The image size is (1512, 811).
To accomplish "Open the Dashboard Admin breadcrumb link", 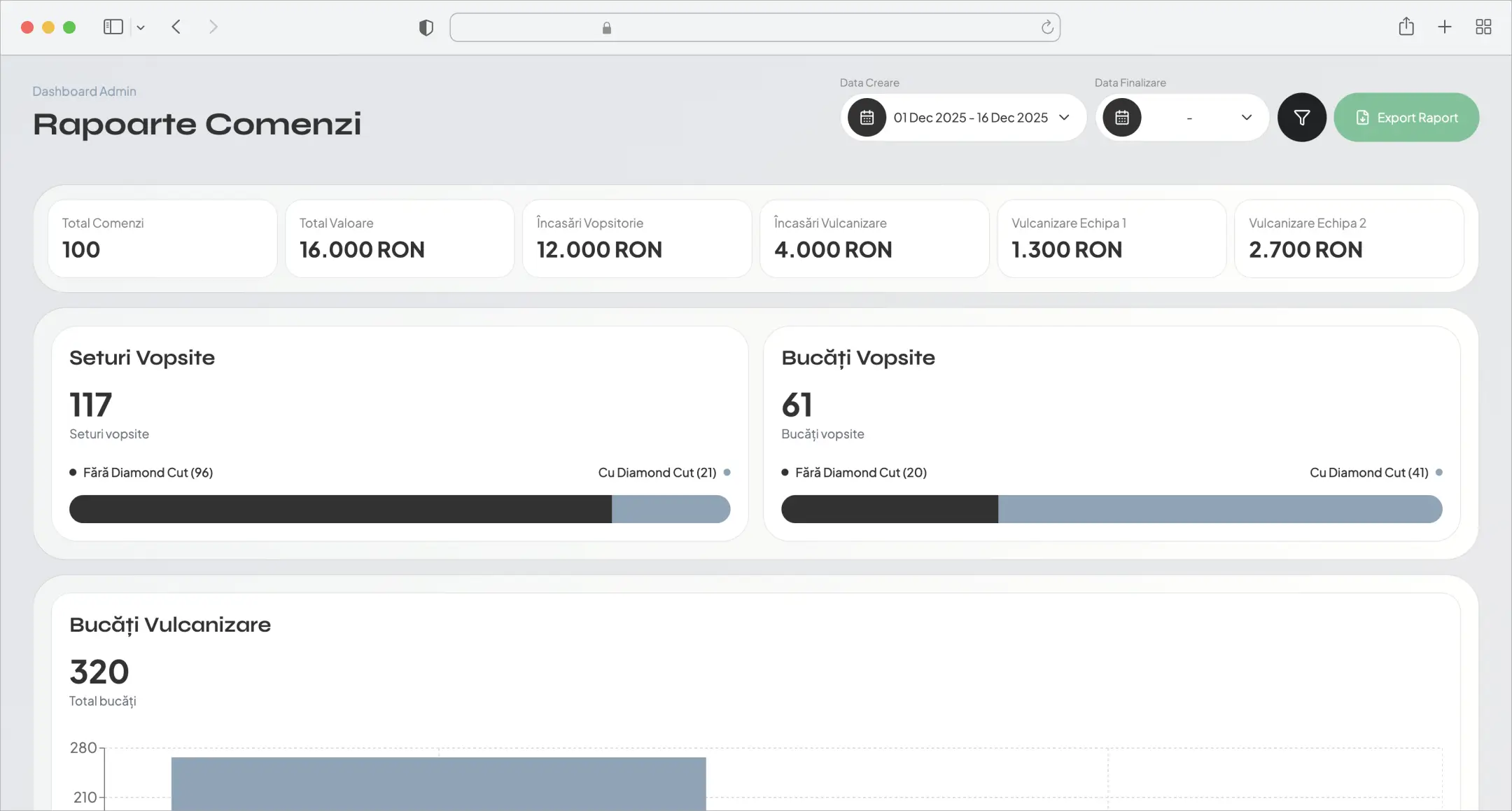I will pos(84,91).
